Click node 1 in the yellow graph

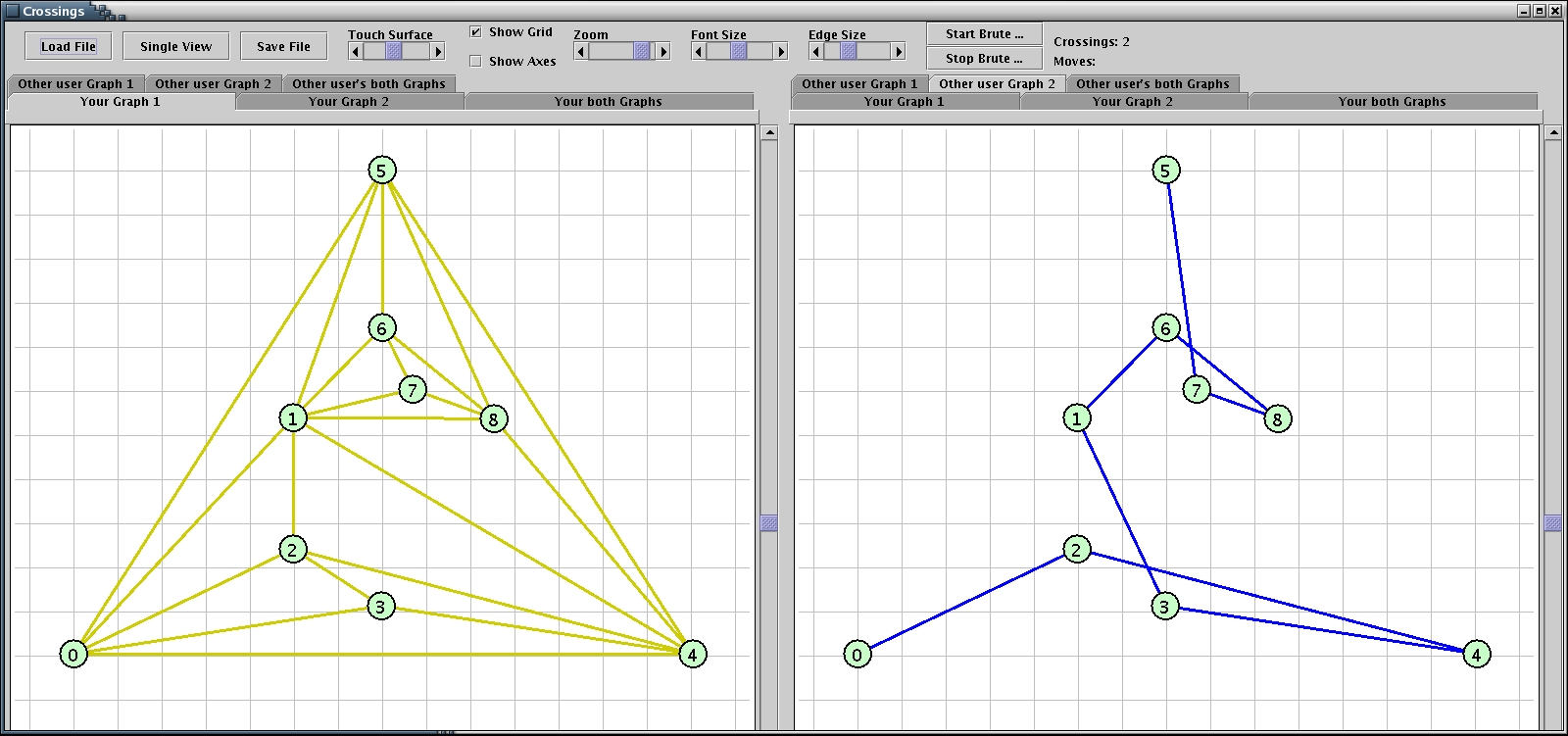coord(292,418)
